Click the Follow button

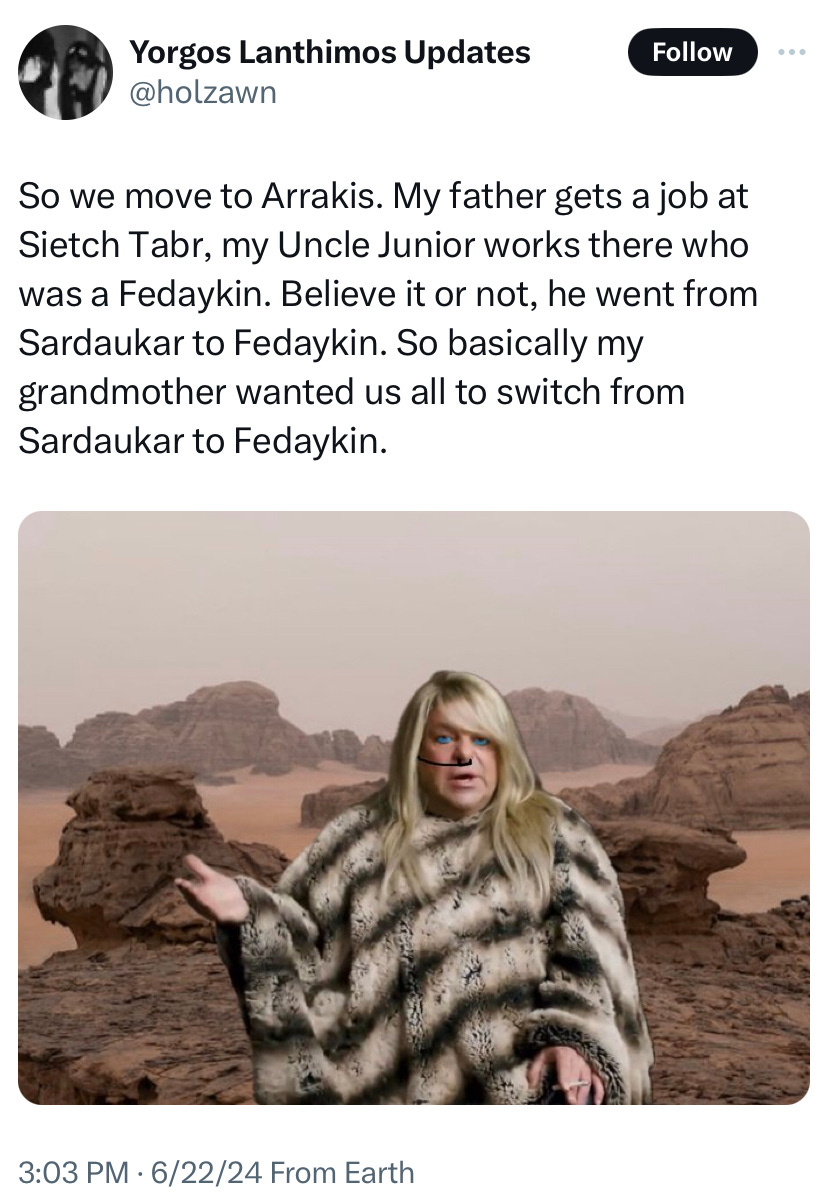click(x=691, y=52)
